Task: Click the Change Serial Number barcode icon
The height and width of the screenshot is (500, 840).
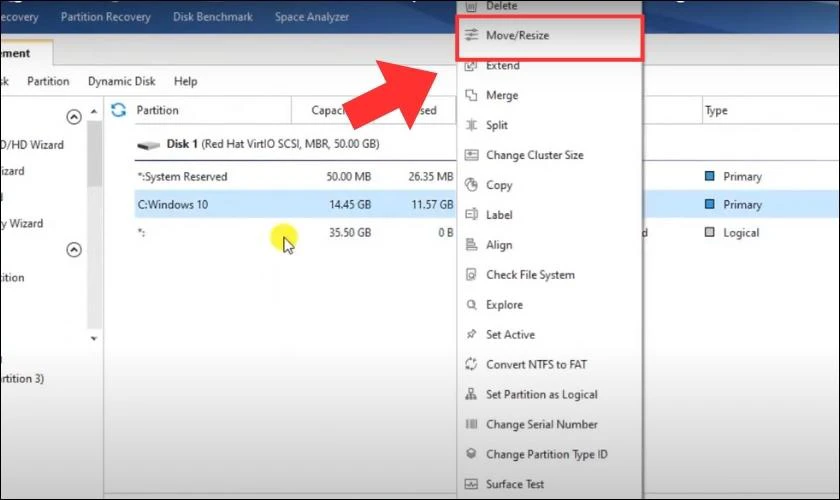Action: (x=471, y=424)
